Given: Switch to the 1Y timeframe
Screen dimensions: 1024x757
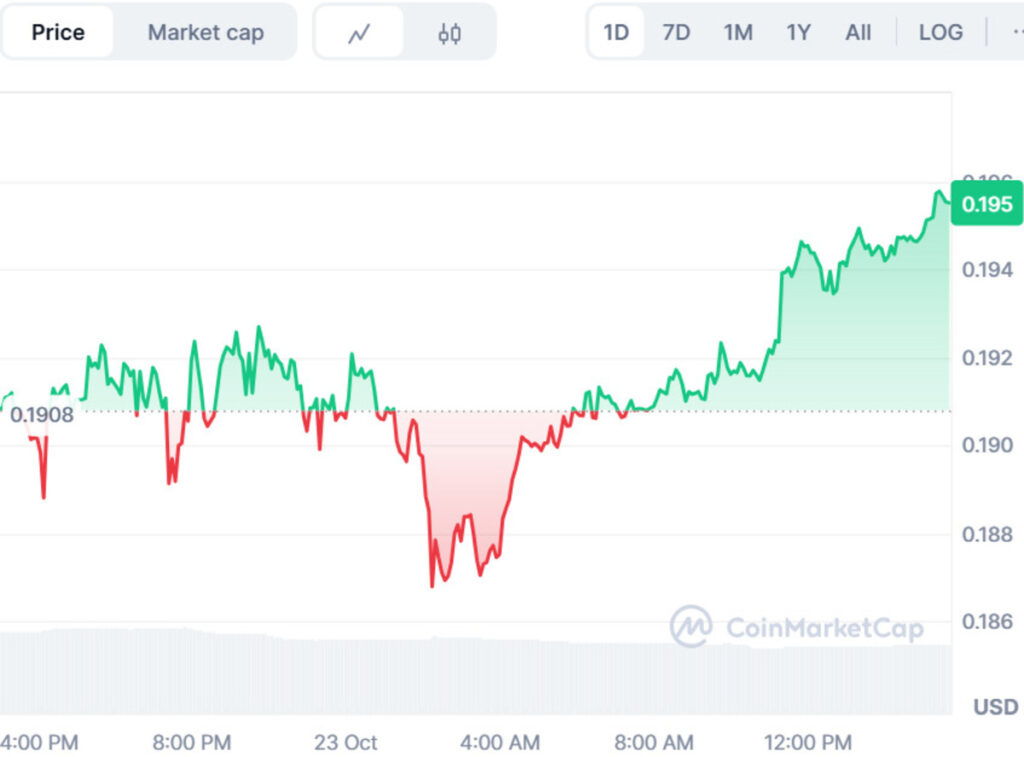Looking at the screenshot, I should tap(798, 31).
